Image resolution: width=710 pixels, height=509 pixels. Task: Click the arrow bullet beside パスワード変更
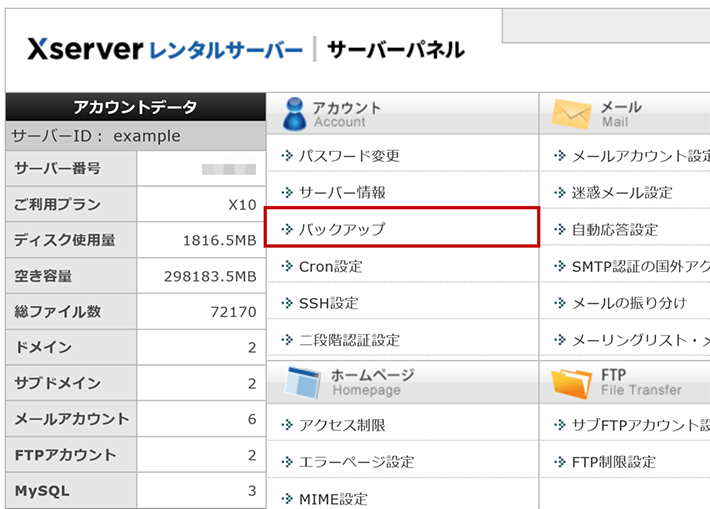tap(287, 156)
